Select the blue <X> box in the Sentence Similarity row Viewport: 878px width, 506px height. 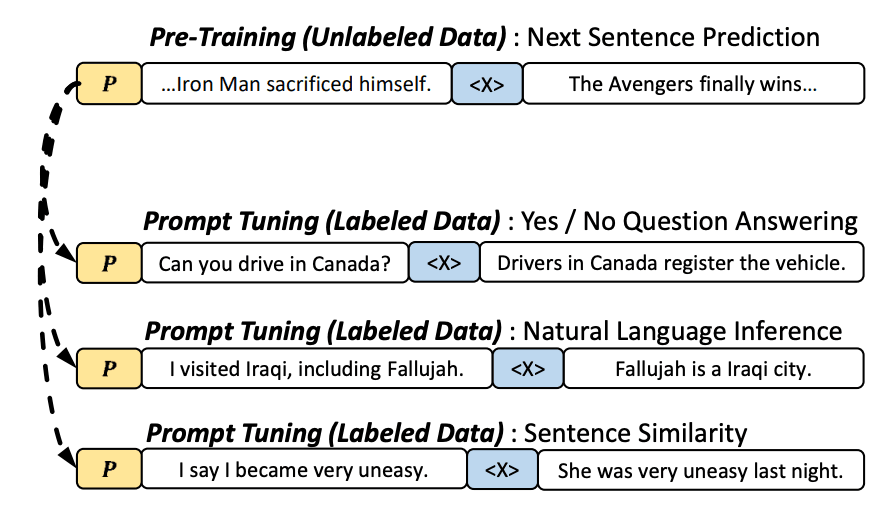[x=502, y=470]
